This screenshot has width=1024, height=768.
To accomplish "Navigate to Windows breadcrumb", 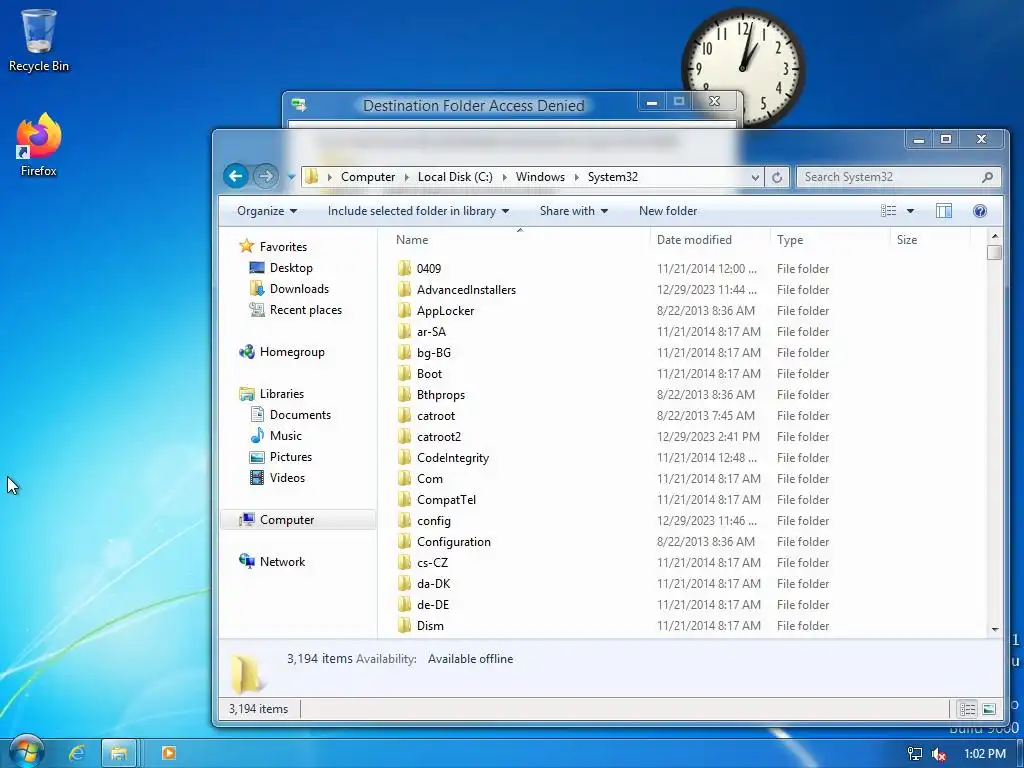I will (540, 177).
